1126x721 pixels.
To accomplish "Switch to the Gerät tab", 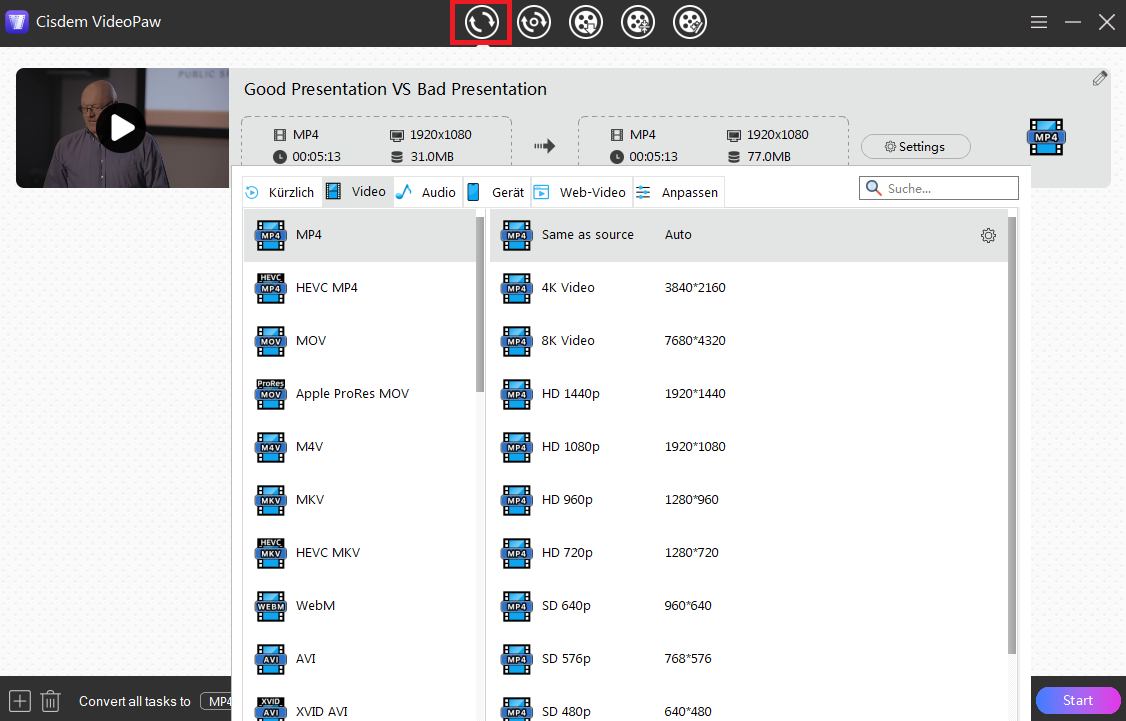I will [x=497, y=191].
